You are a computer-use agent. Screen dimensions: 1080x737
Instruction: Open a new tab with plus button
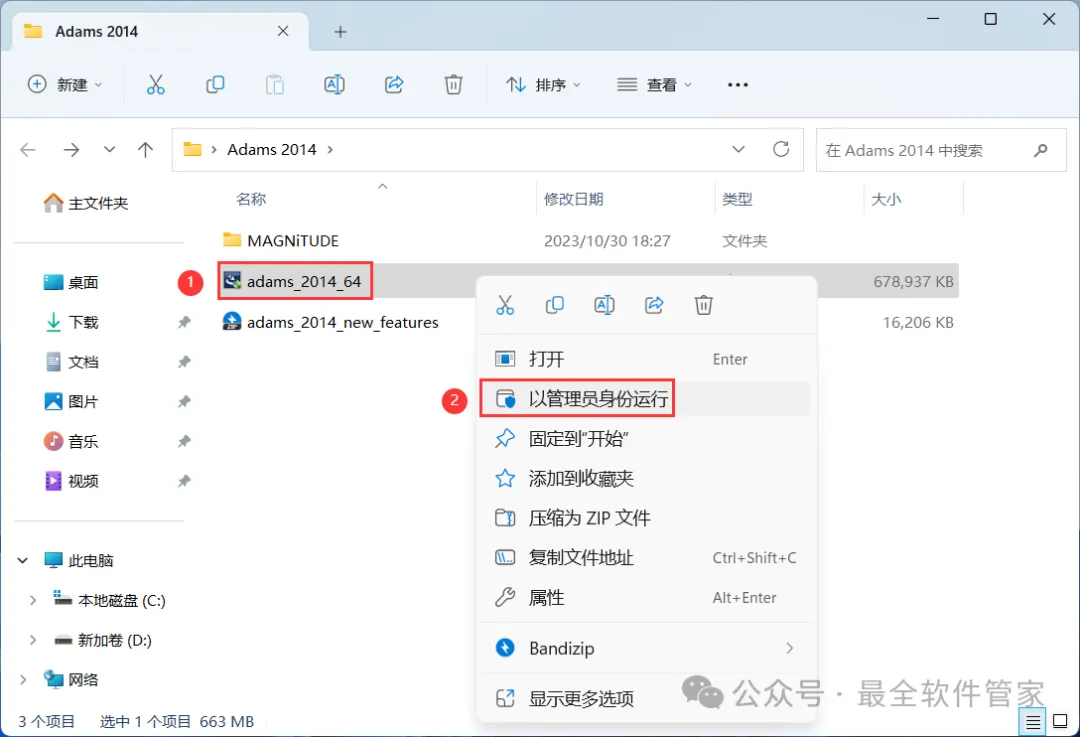(340, 32)
